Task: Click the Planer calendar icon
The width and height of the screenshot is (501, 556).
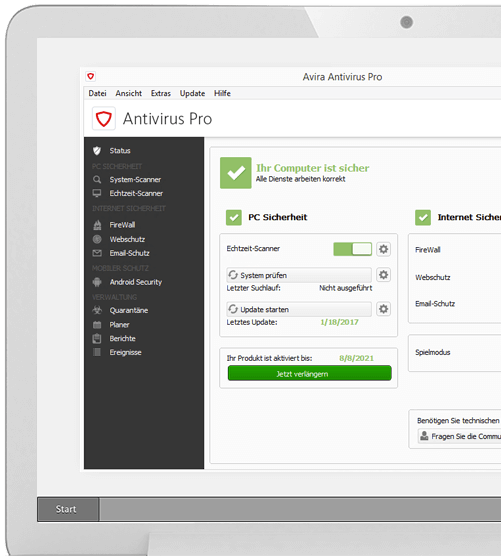Action: coord(97,324)
